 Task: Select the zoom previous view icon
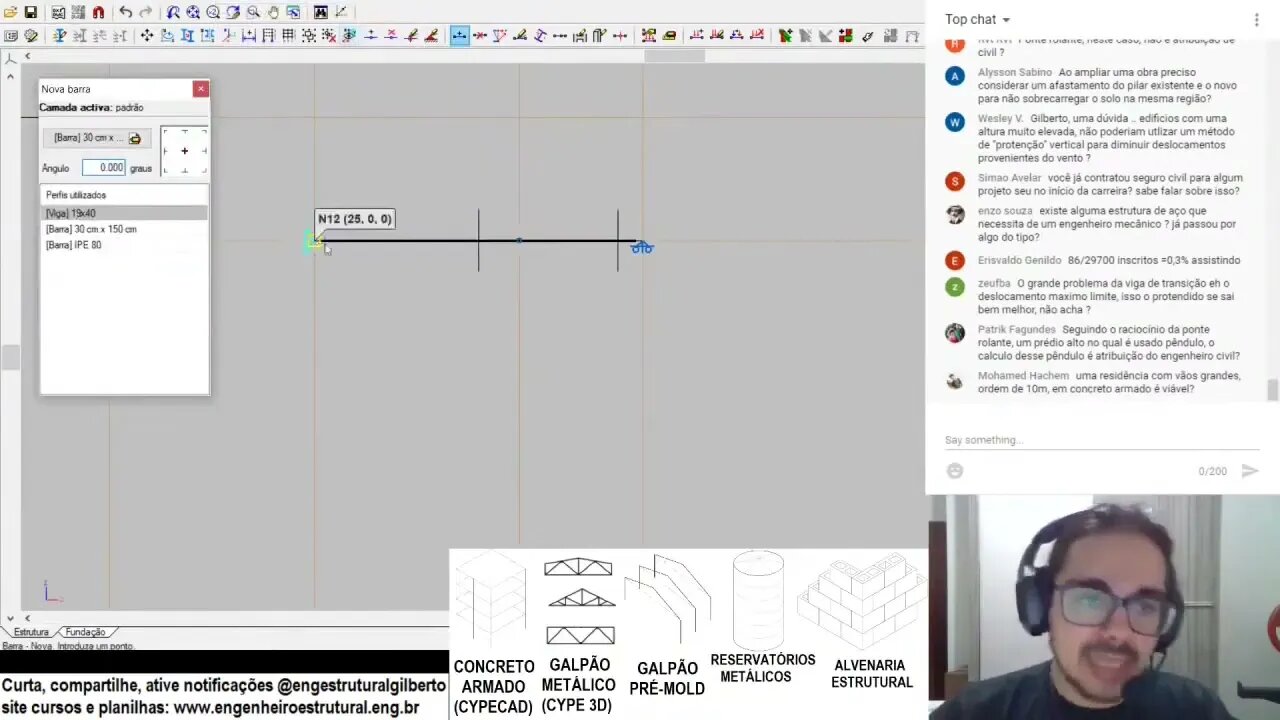(x=173, y=12)
